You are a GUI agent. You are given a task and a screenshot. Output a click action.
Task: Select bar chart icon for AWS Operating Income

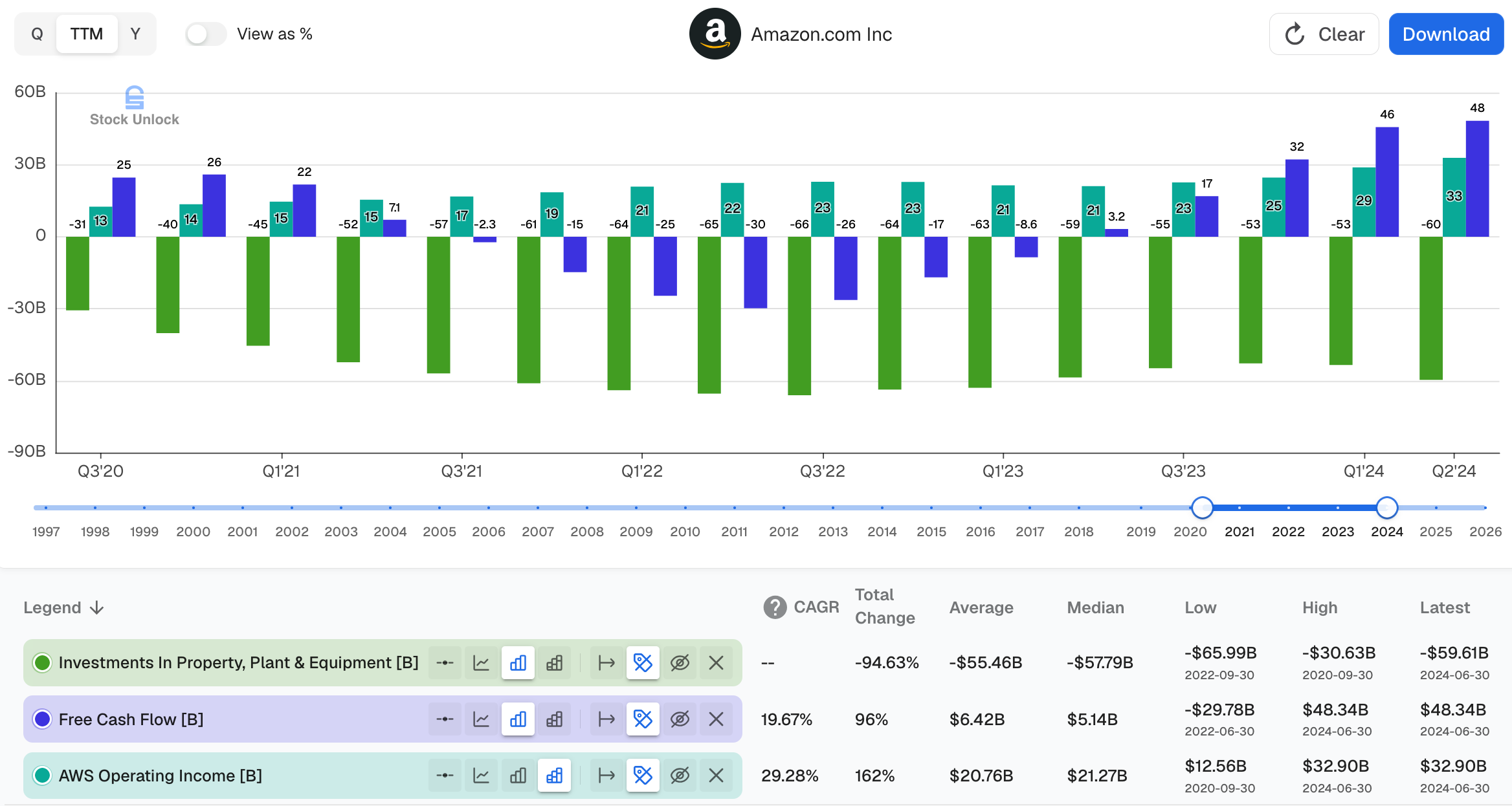[518, 775]
